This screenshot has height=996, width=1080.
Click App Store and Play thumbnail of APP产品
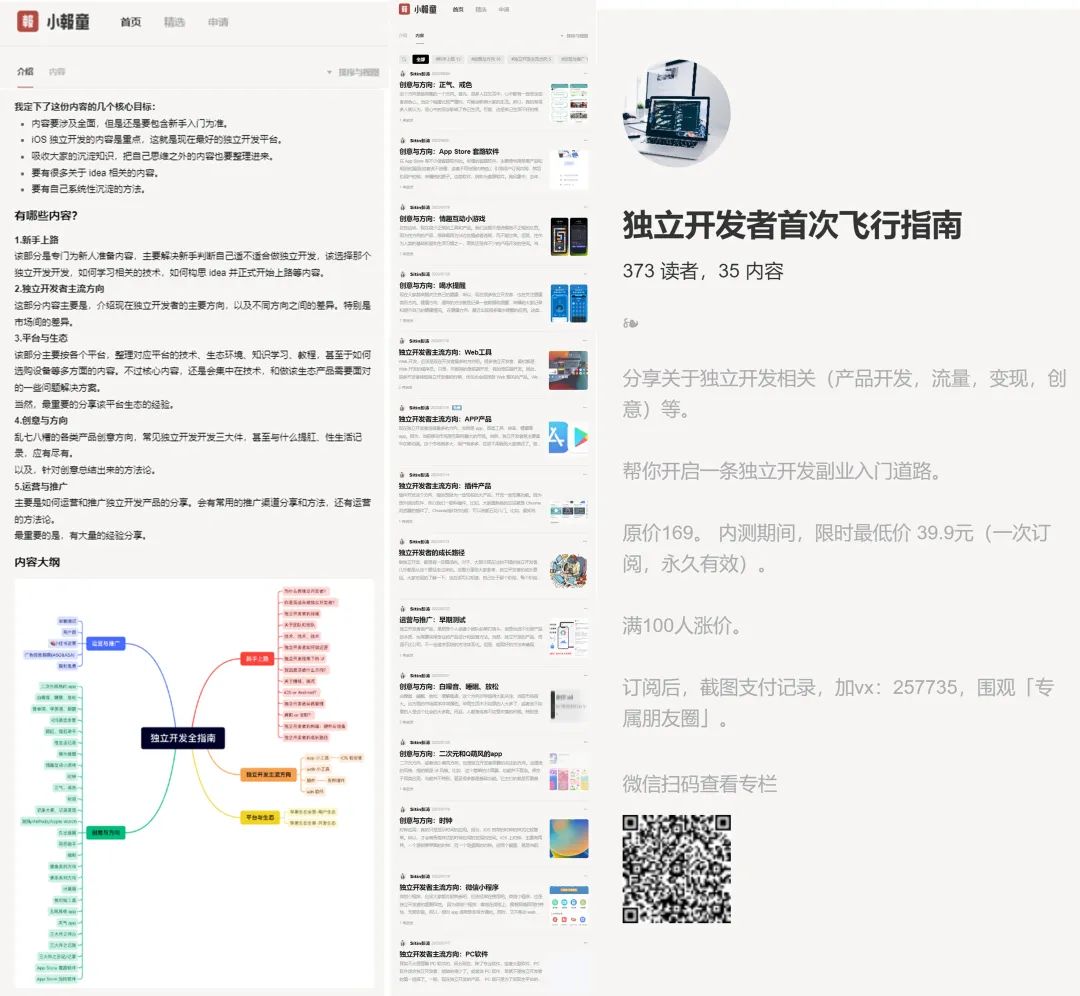coord(569,437)
